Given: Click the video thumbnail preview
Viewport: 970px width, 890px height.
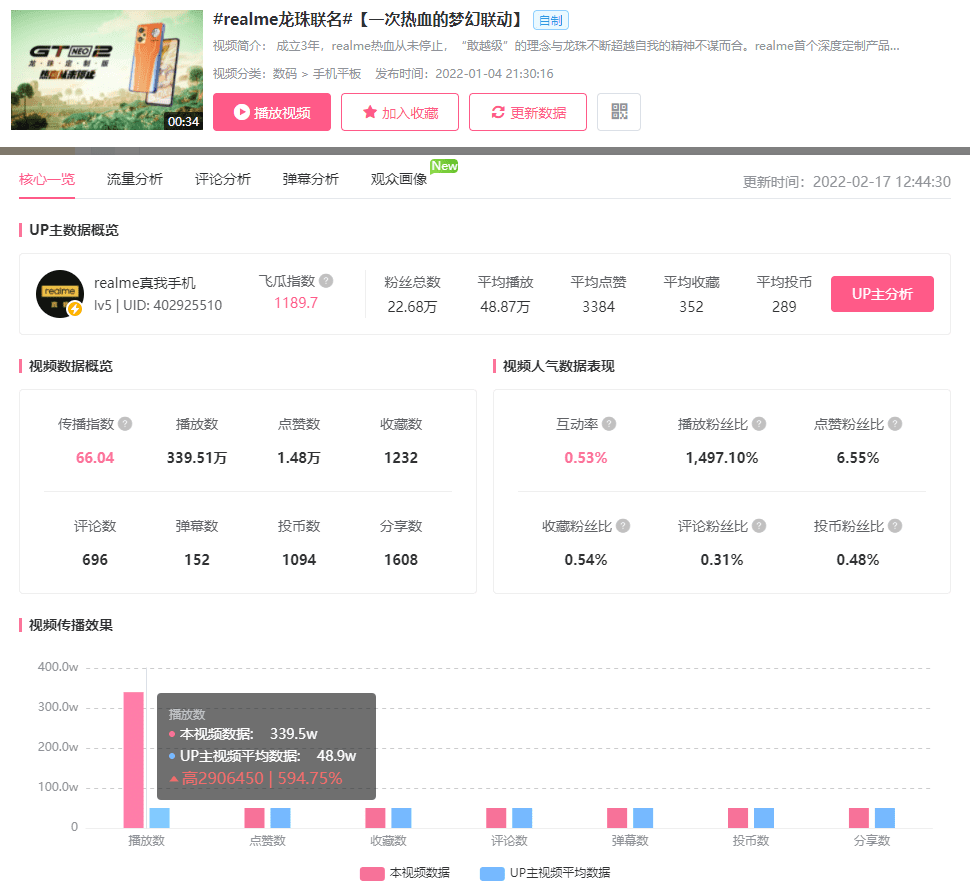Looking at the screenshot, I should tap(106, 70).
